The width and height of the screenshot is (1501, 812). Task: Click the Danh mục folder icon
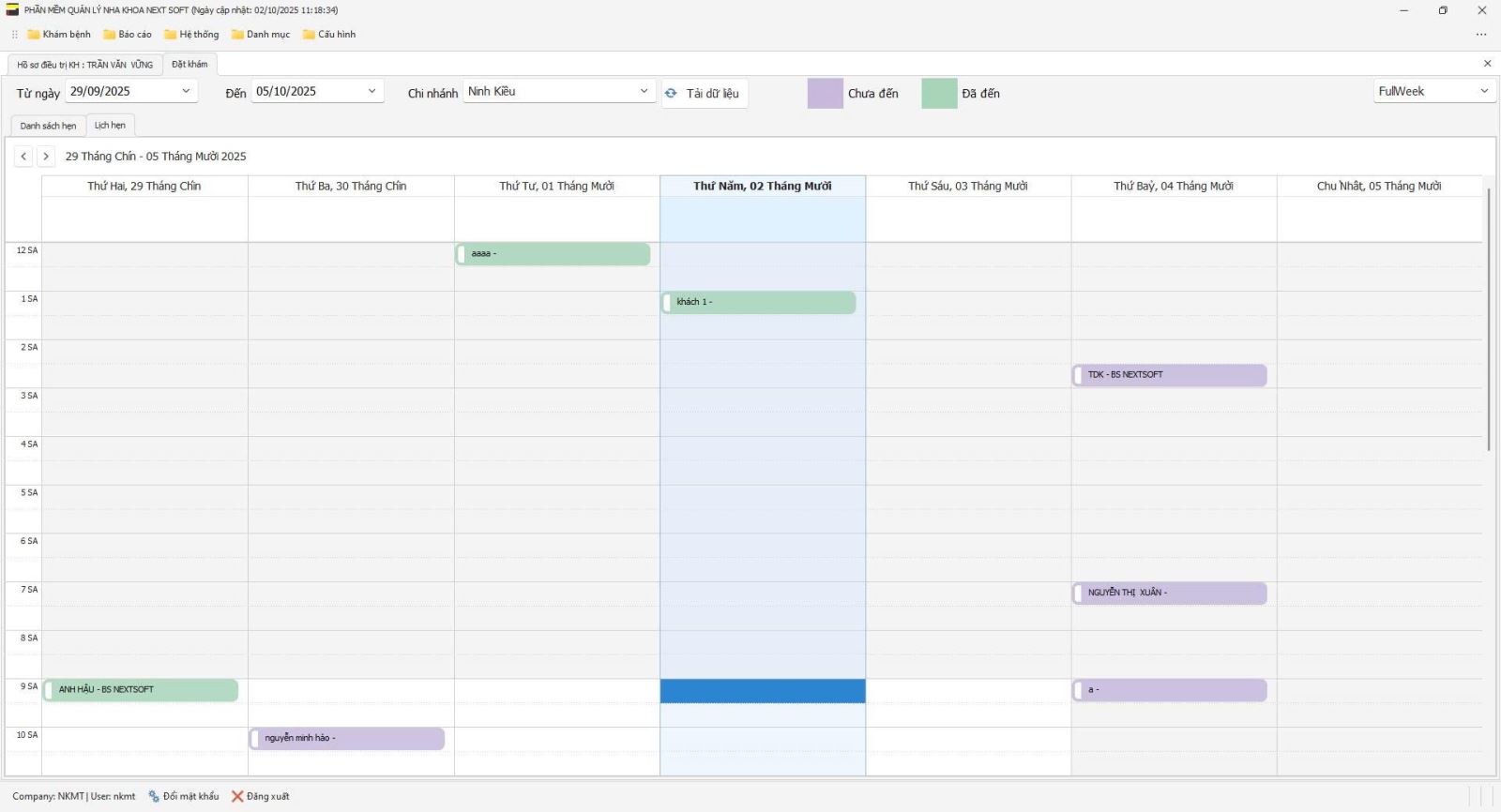click(237, 35)
